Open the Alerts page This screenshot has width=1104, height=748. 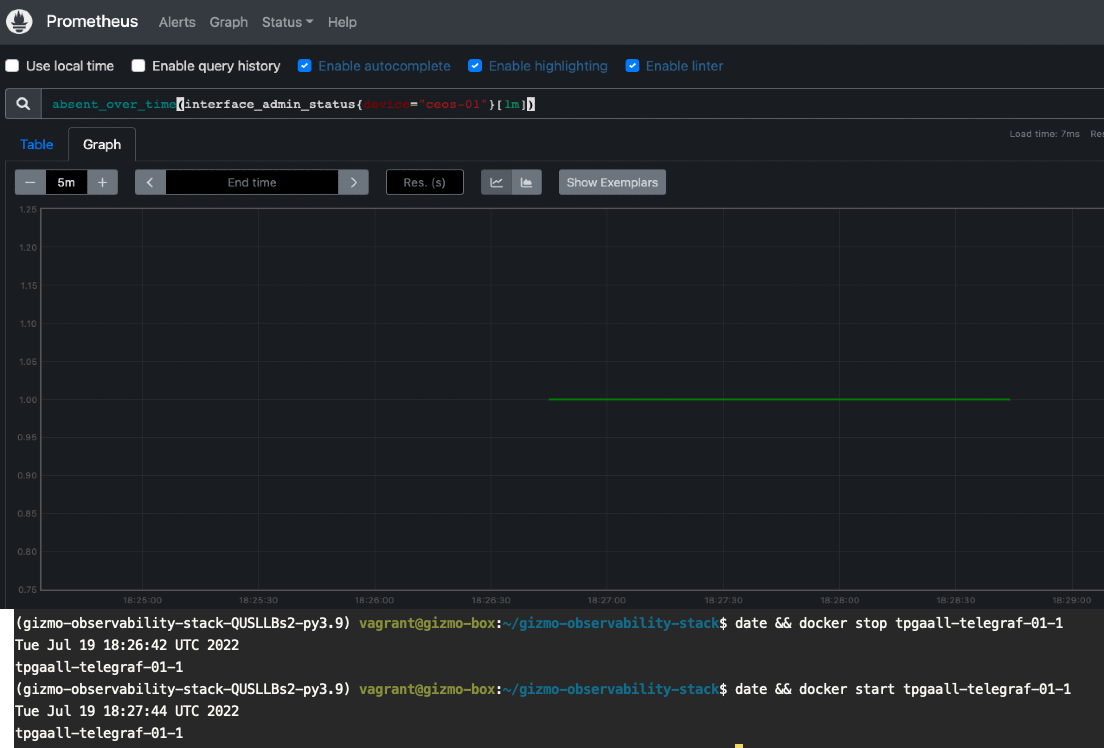pyautogui.click(x=177, y=22)
